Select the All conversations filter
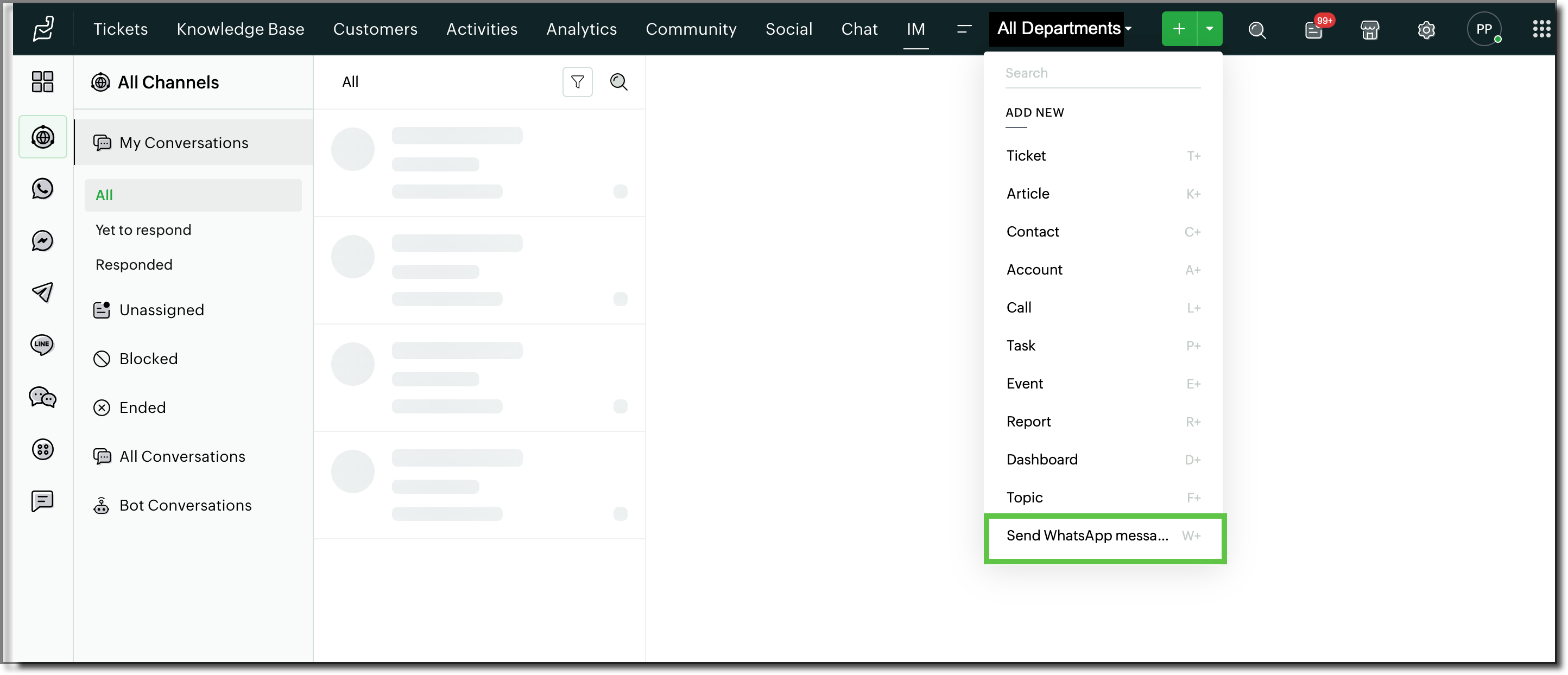Screen dimensions: 1568x675 [x=193, y=195]
